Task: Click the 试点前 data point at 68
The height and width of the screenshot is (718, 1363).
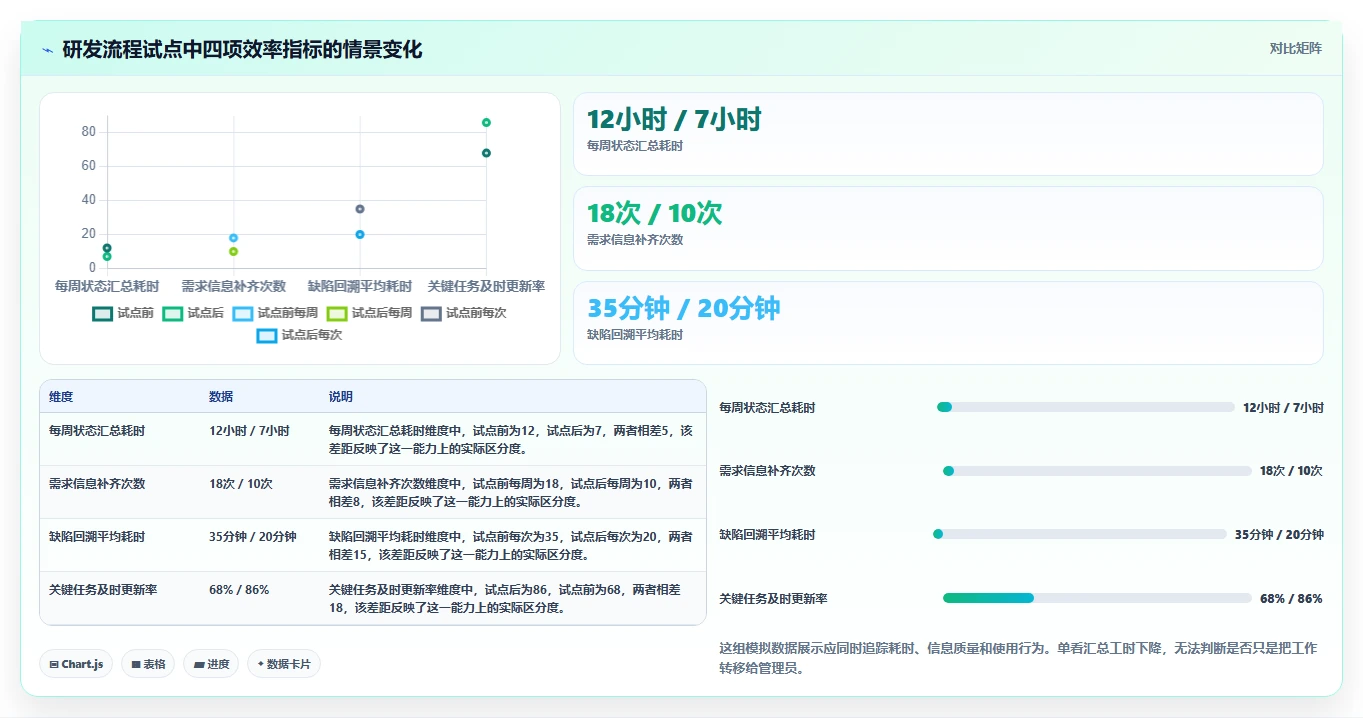Action: [486, 153]
